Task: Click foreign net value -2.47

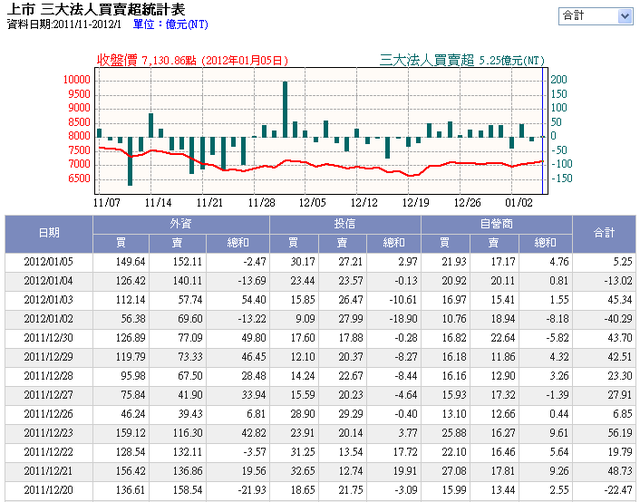Action: (x=254, y=262)
